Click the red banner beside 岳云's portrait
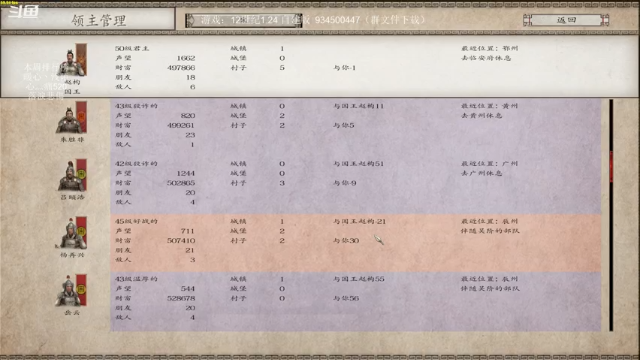The width and height of the screenshot is (640, 360). coord(82,290)
